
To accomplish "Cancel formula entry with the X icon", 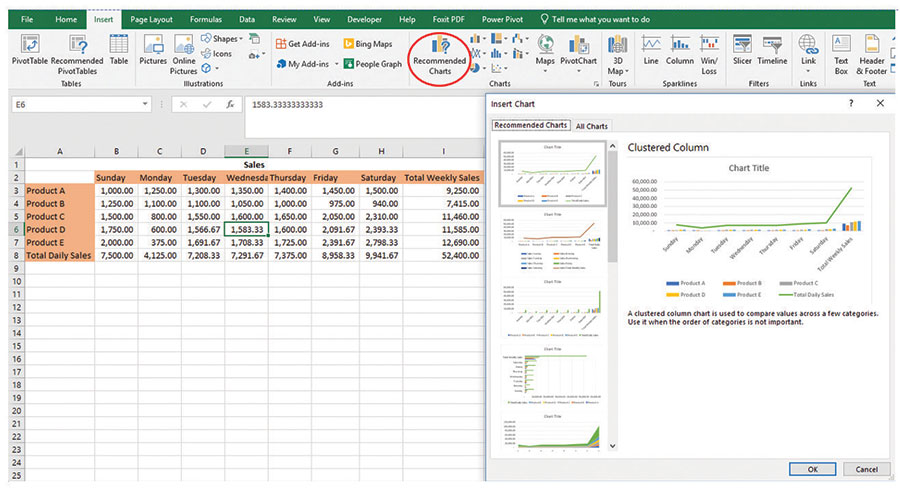I will click(183, 104).
